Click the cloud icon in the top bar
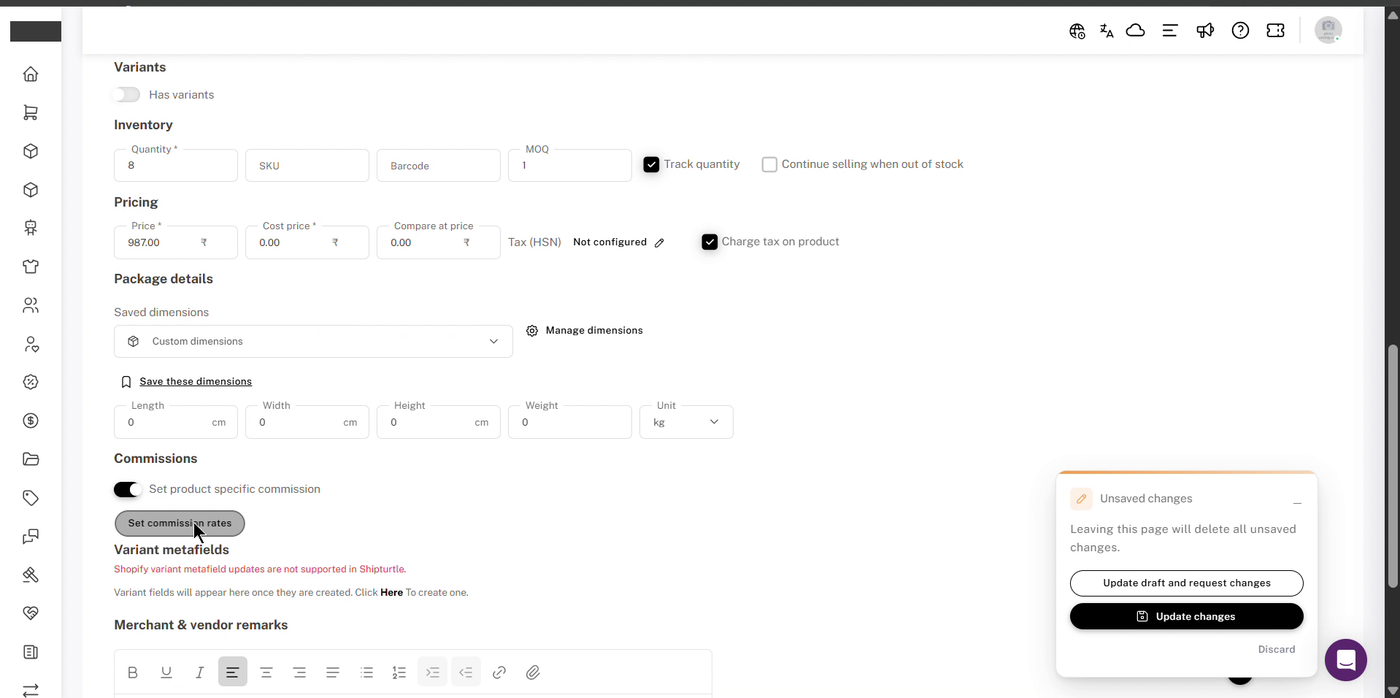The image size is (1400, 698). point(1135,31)
